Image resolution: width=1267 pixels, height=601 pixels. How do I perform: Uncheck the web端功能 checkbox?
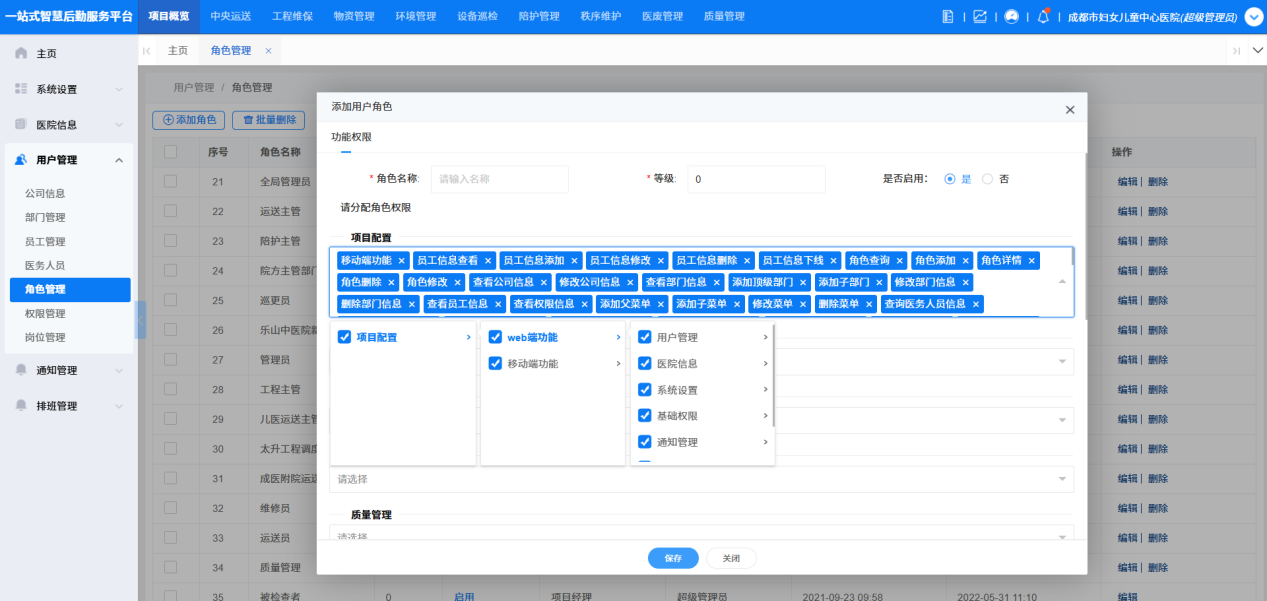coord(495,338)
